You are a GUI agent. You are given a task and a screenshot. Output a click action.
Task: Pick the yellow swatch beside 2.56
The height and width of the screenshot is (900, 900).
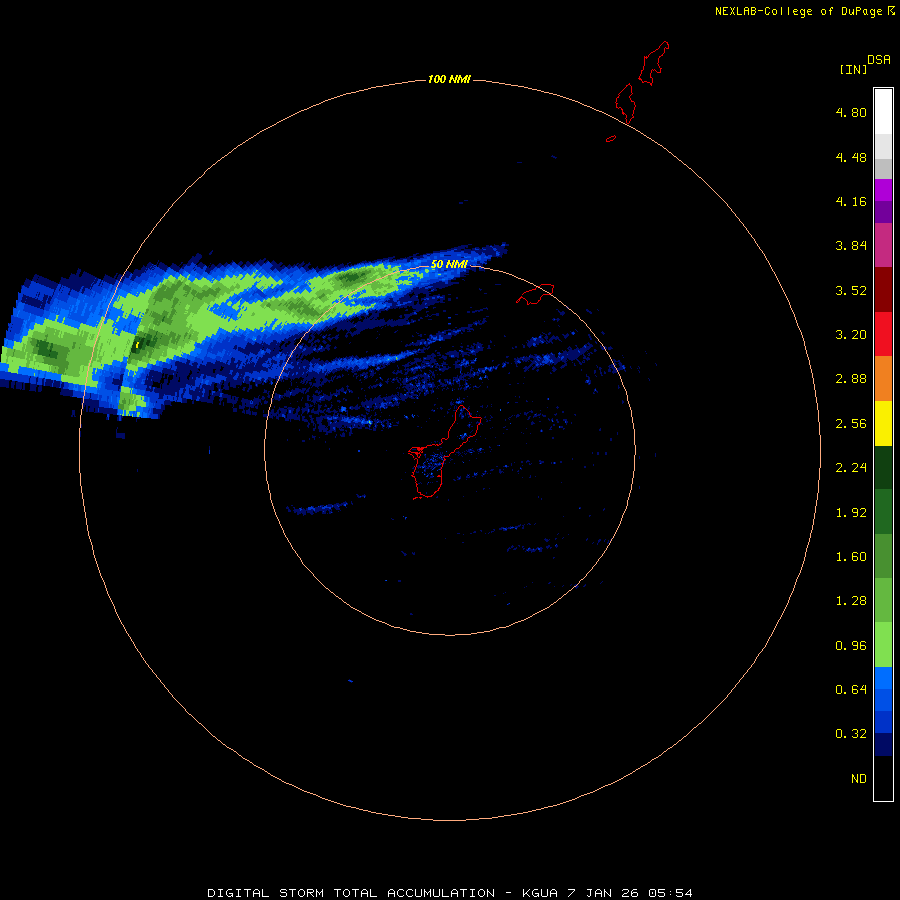tap(883, 424)
